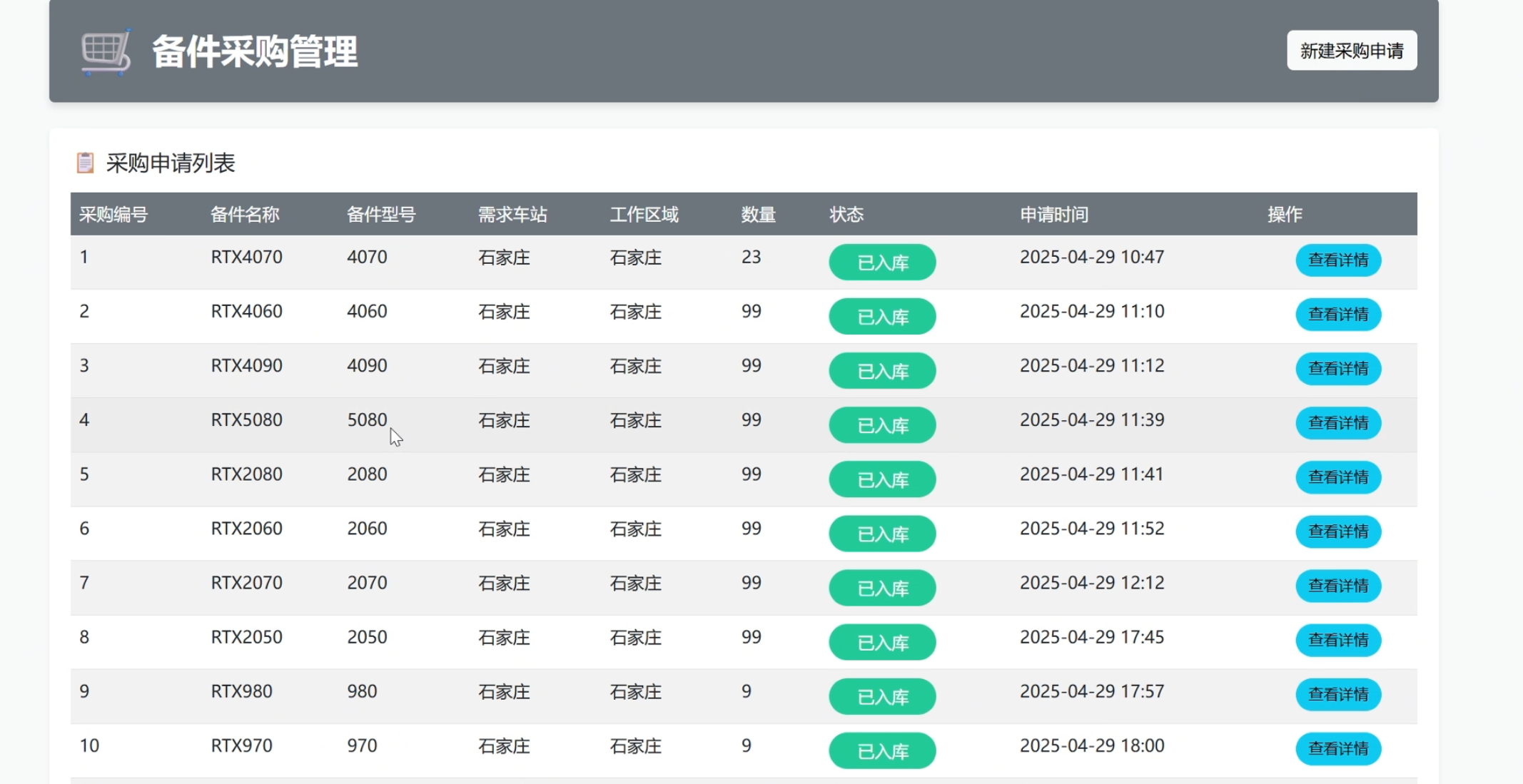The width and height of the screenshot is (1523, 784).
Task: Open details for RTX2080 entry
Action: (1337, 477)
